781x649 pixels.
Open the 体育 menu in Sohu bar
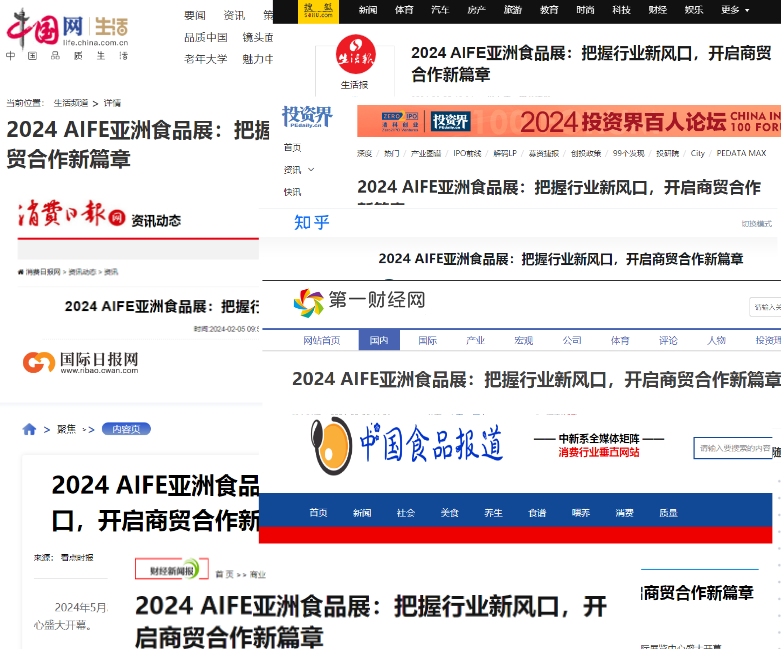point(404,10)
